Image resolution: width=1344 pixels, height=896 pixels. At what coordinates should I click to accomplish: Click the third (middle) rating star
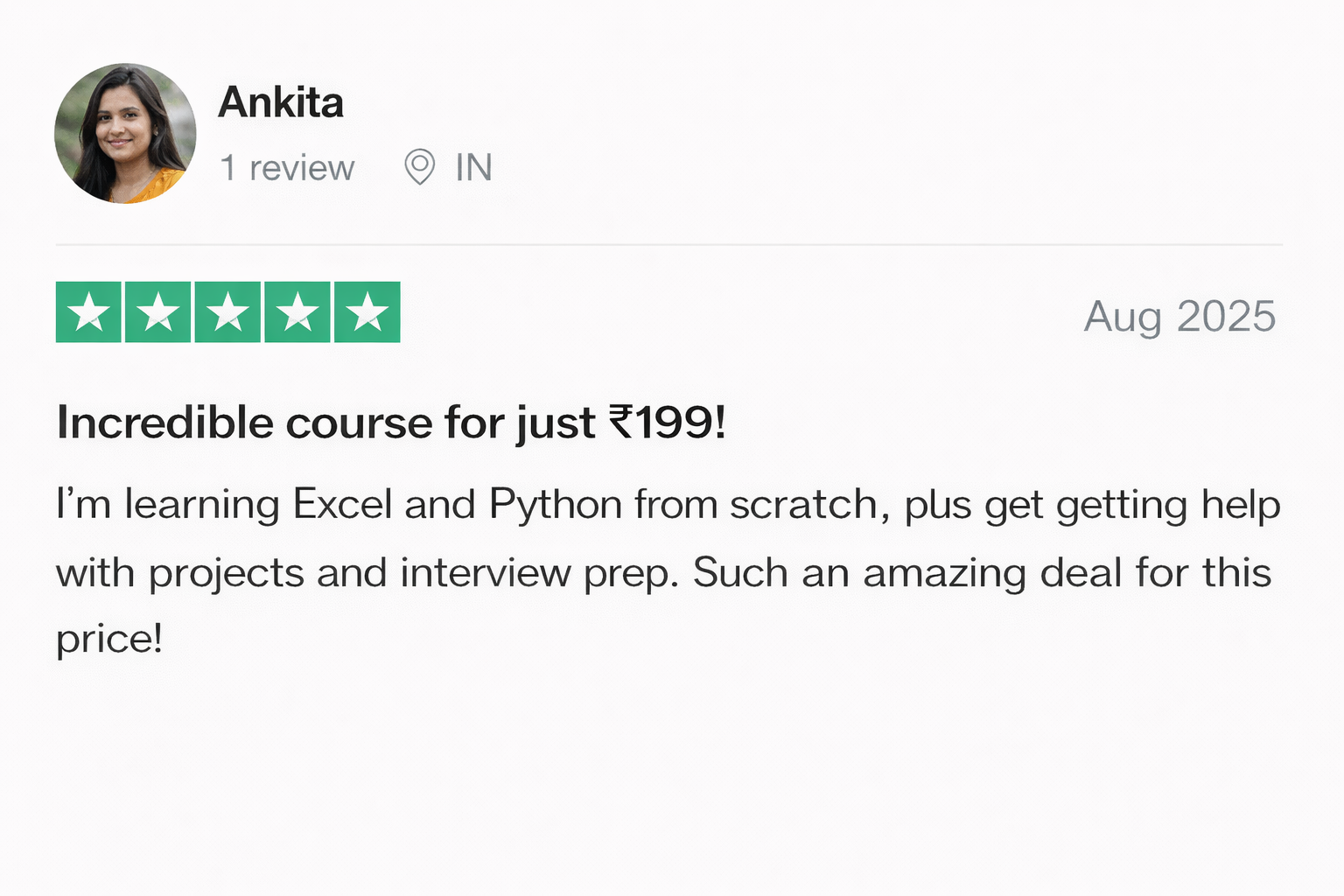click(x=227, y=312)
